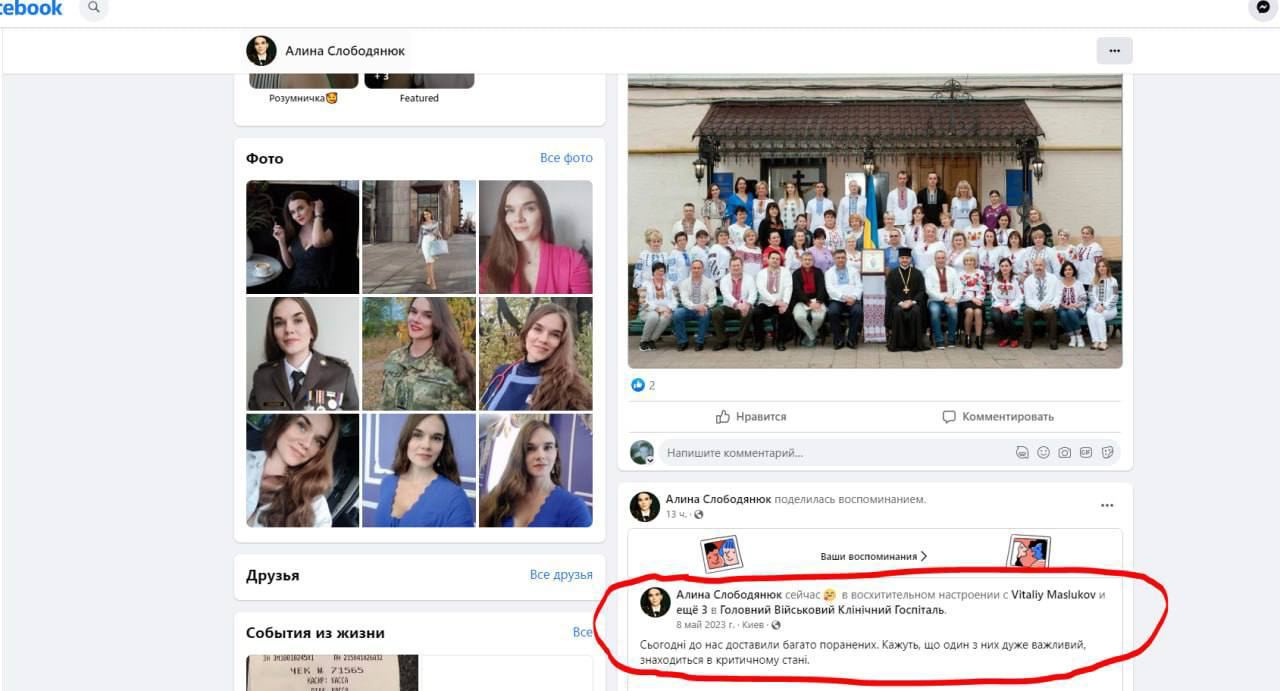Open the profile header three-dot menu
This screenshot has height=691, width=1280.
(1114, 49)
